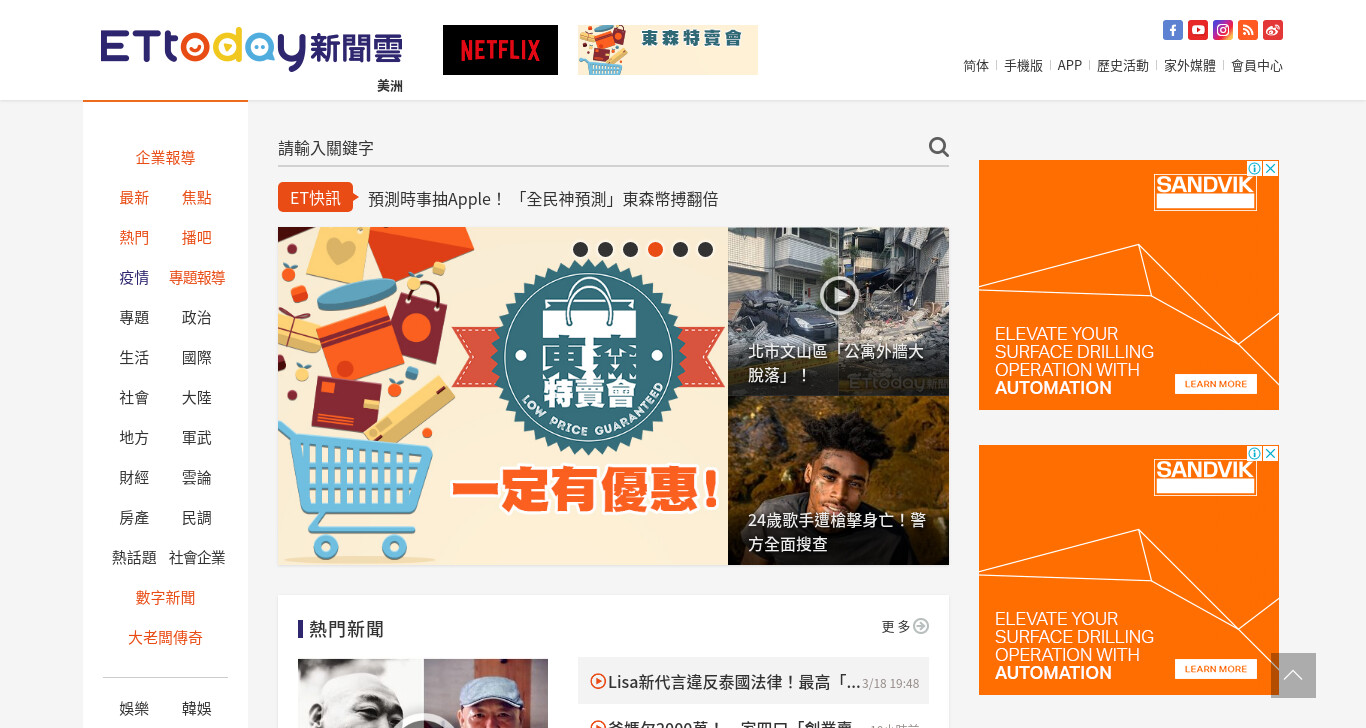
Task: Select the active orange carousel dot
Action: pyautogui.click(x=655, y=249)
